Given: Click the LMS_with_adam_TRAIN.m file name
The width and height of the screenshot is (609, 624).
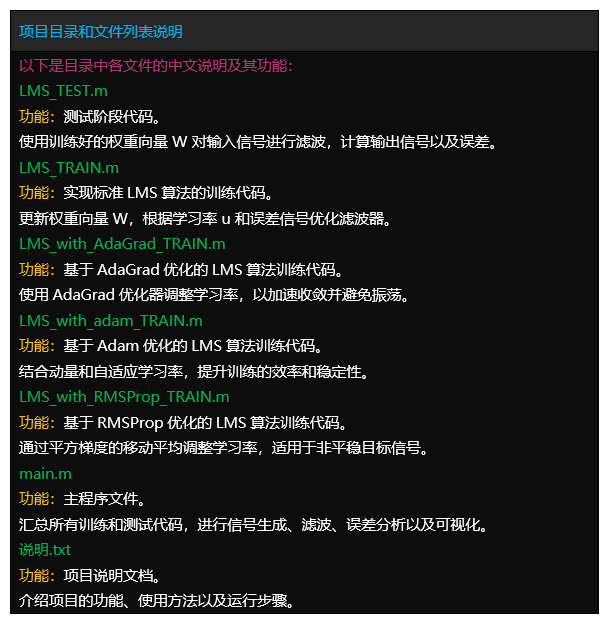Looking at the screenshot, I should coord(111,321).
